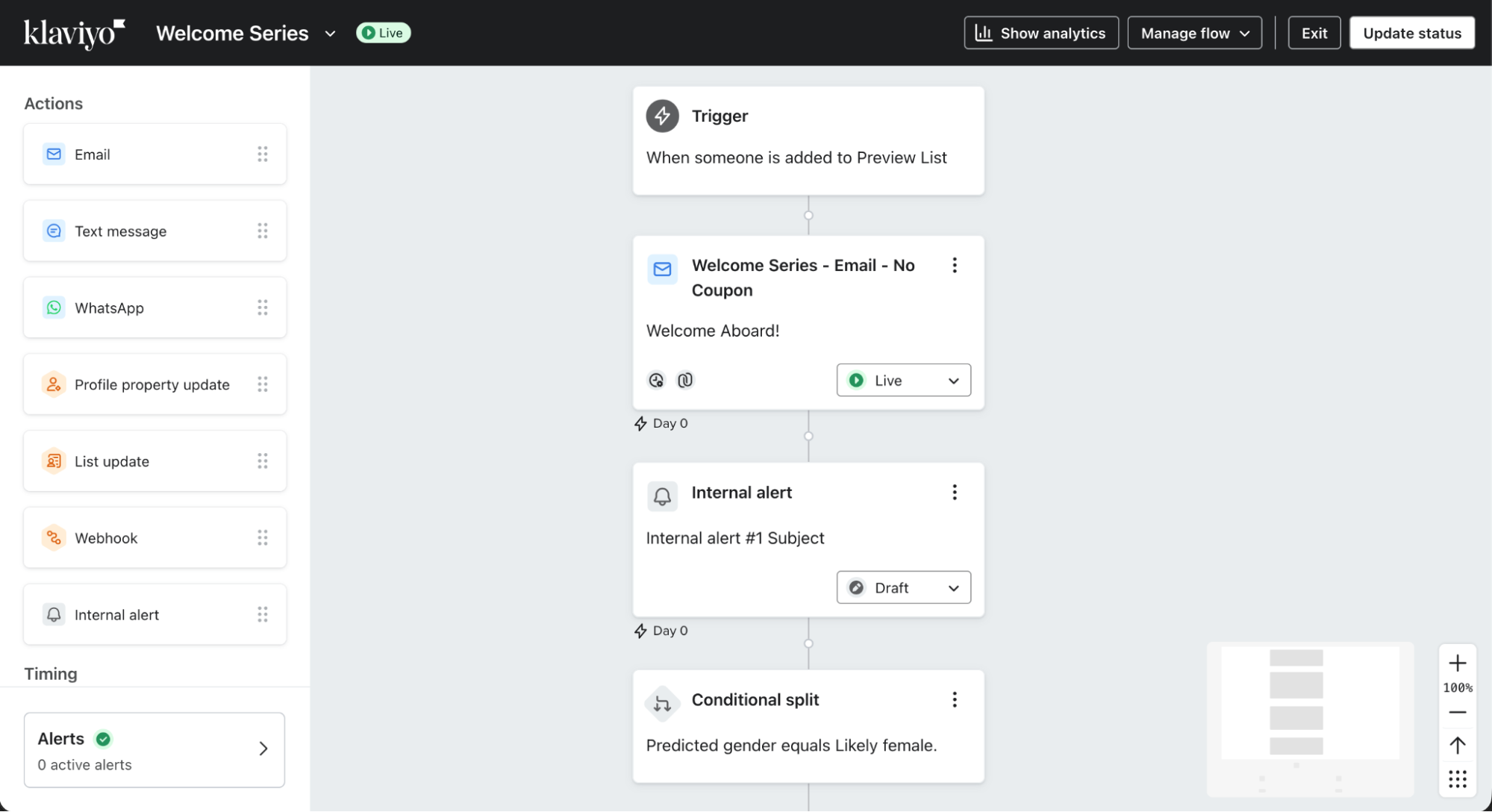Open the Conditional split three-dot menu

pos(954,699)
